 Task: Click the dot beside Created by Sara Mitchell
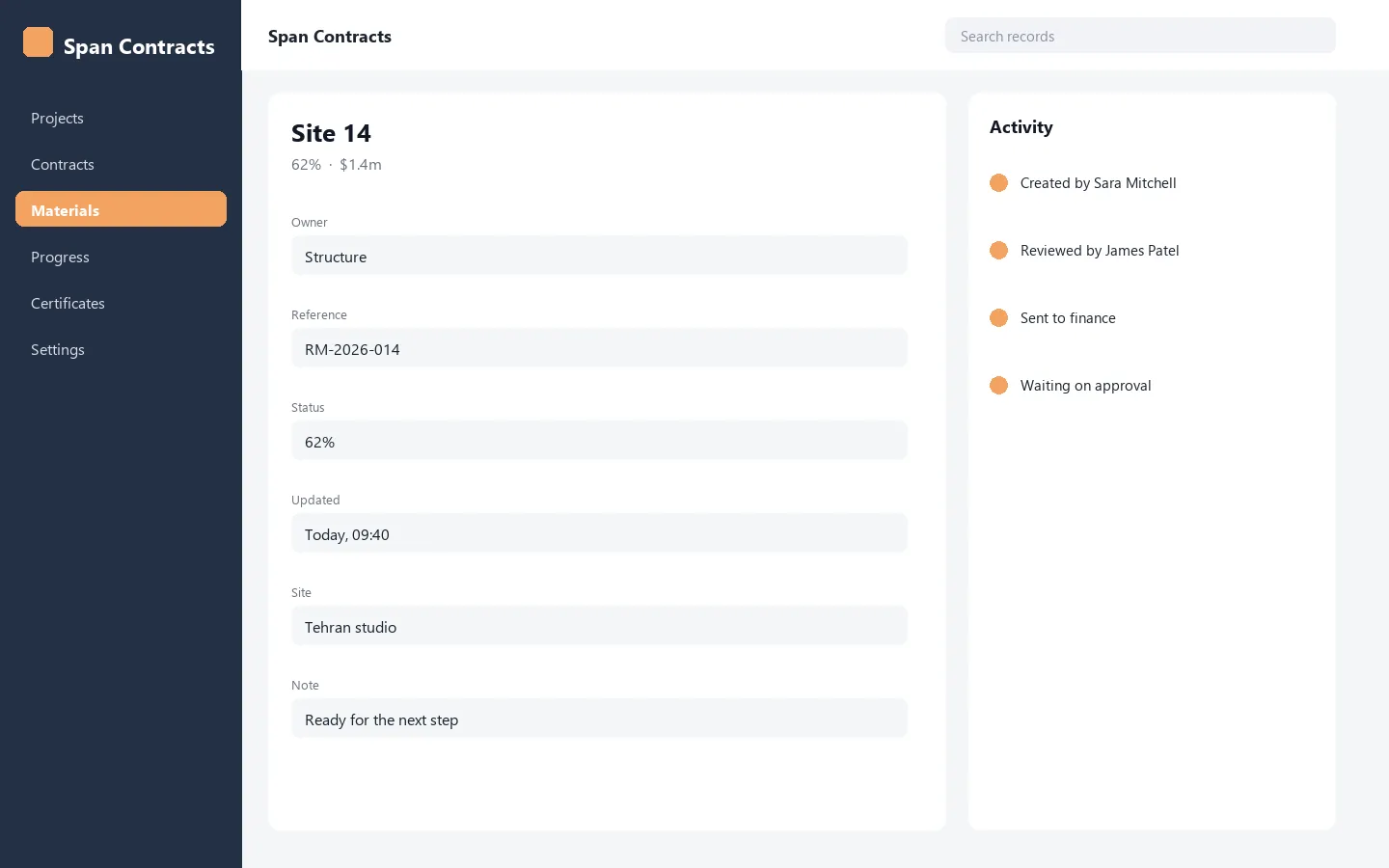pos(998,183)
